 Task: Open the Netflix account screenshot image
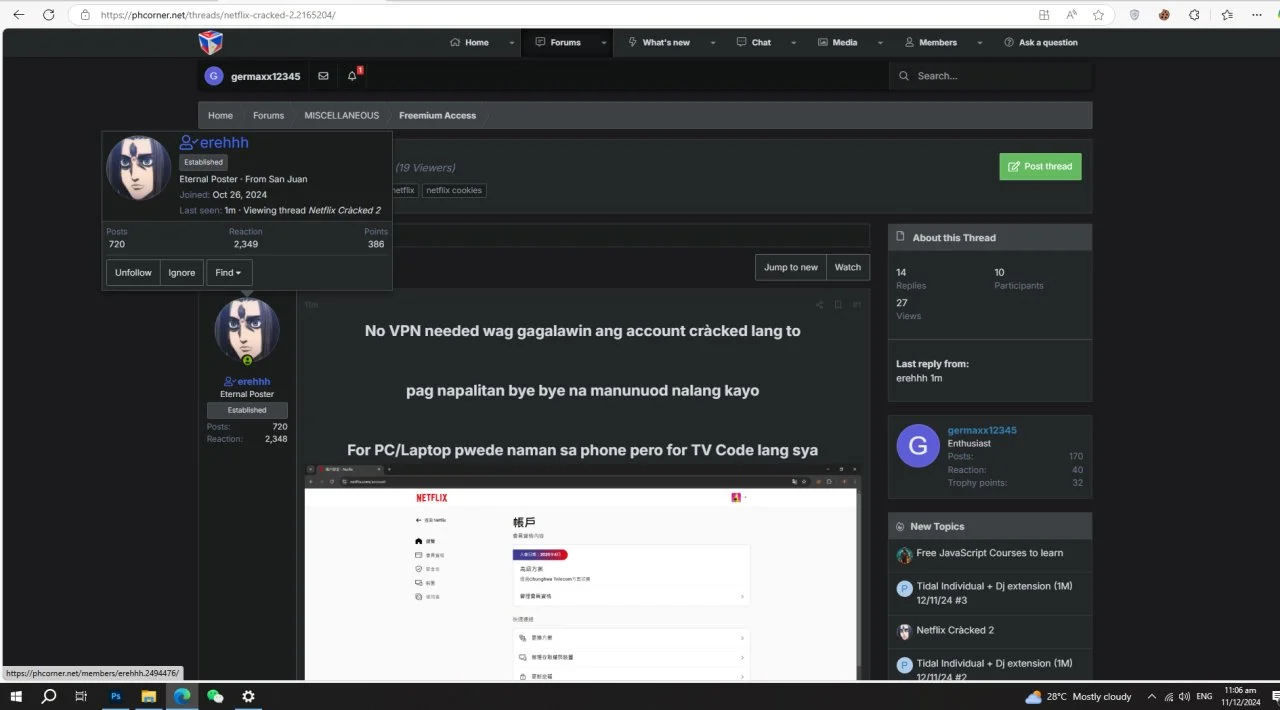581,572
